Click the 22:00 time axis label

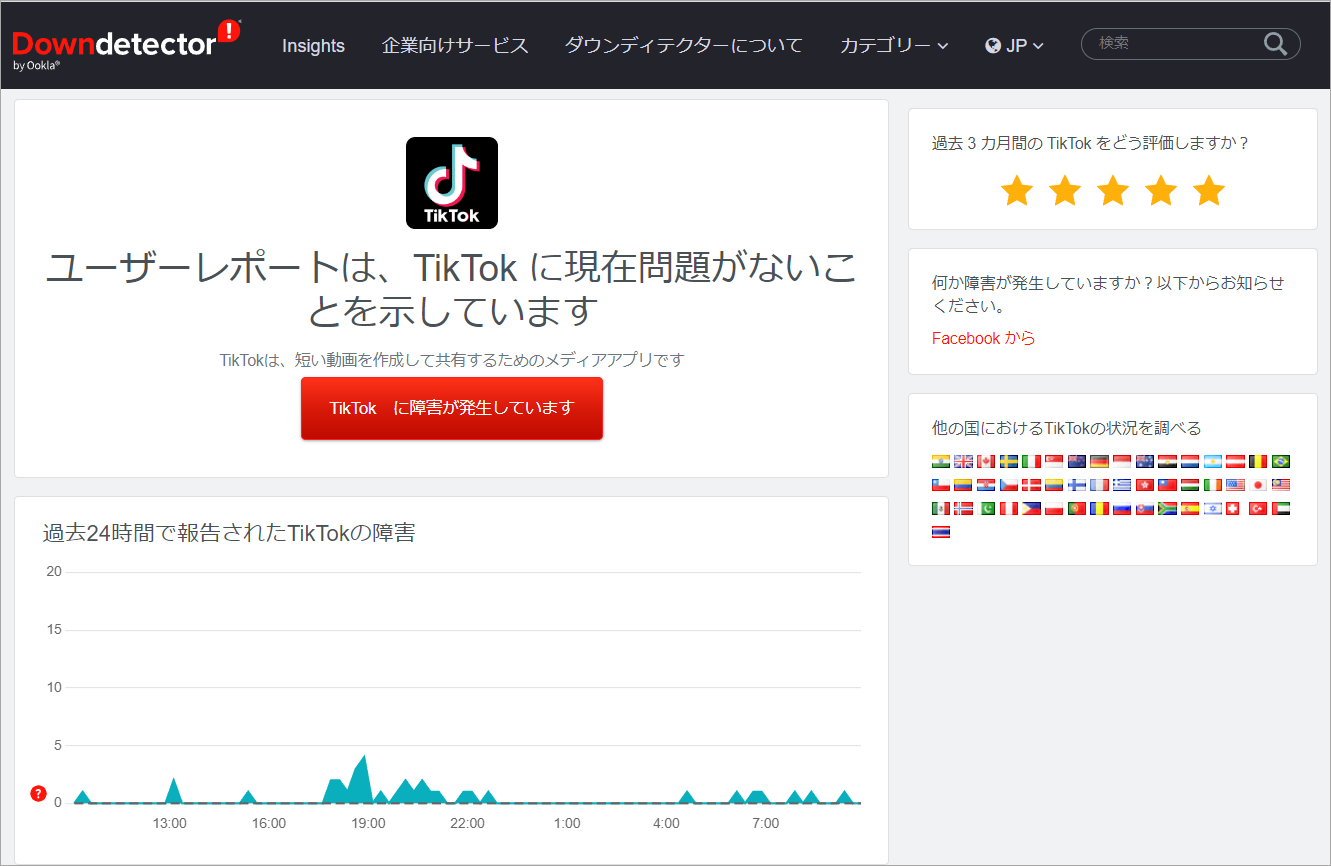click(467, 823)
